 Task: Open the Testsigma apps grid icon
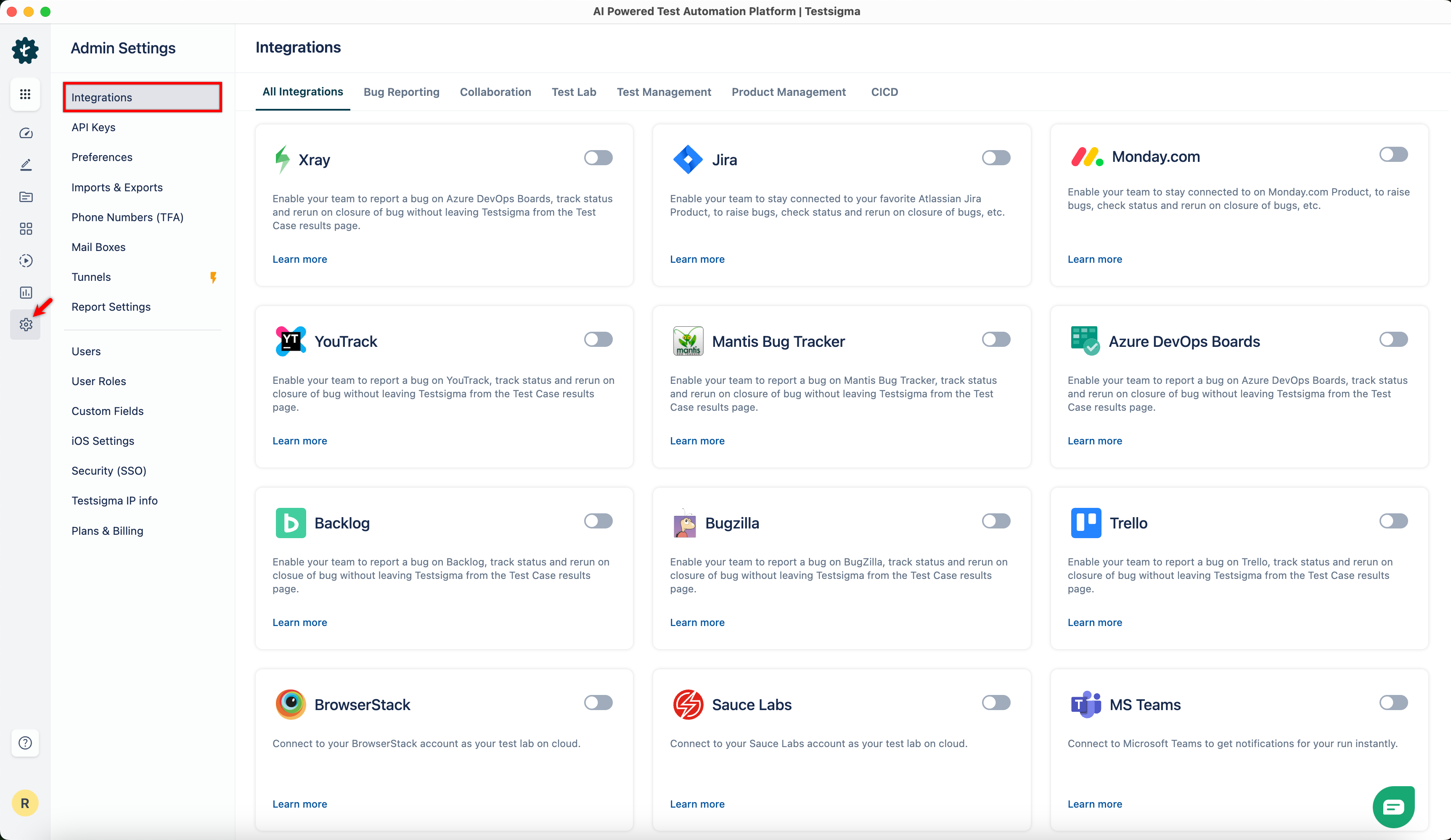click(25, 94)
